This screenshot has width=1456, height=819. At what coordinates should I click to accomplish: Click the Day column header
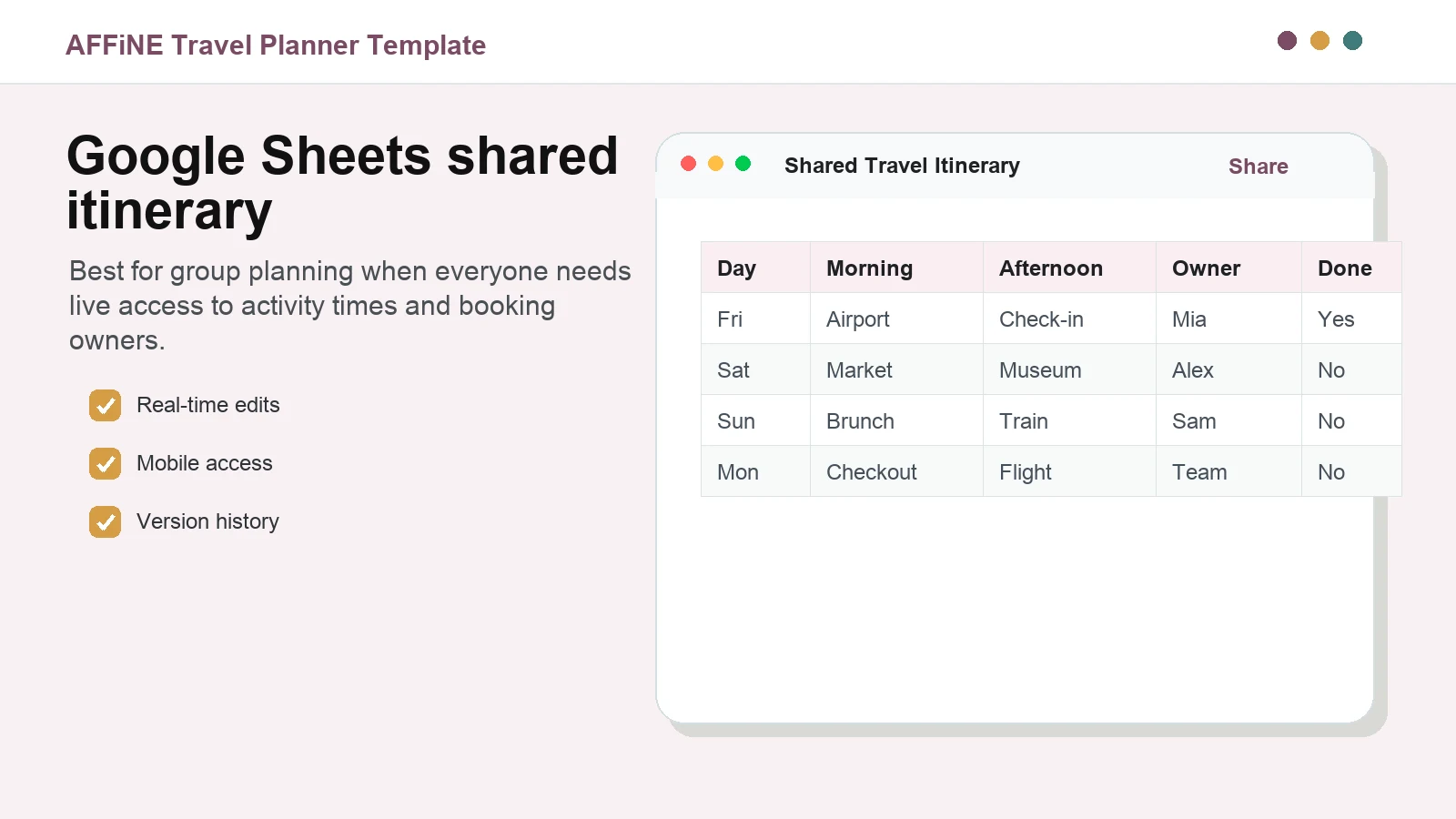click(755, 268)
